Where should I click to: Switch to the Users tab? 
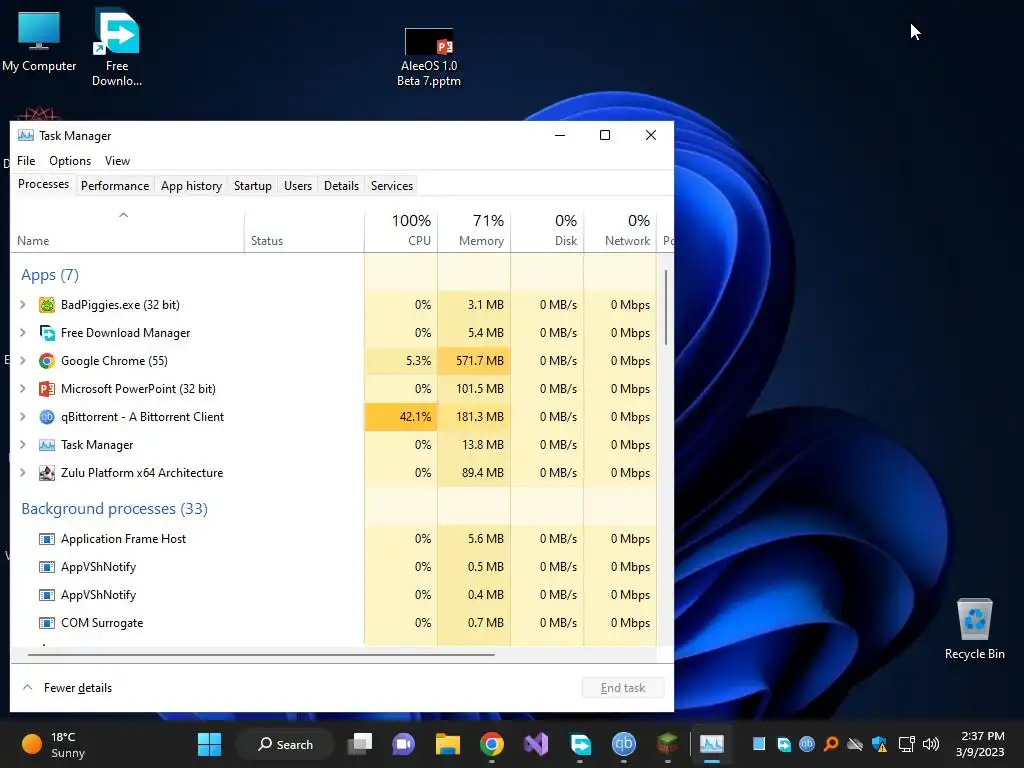298,186
